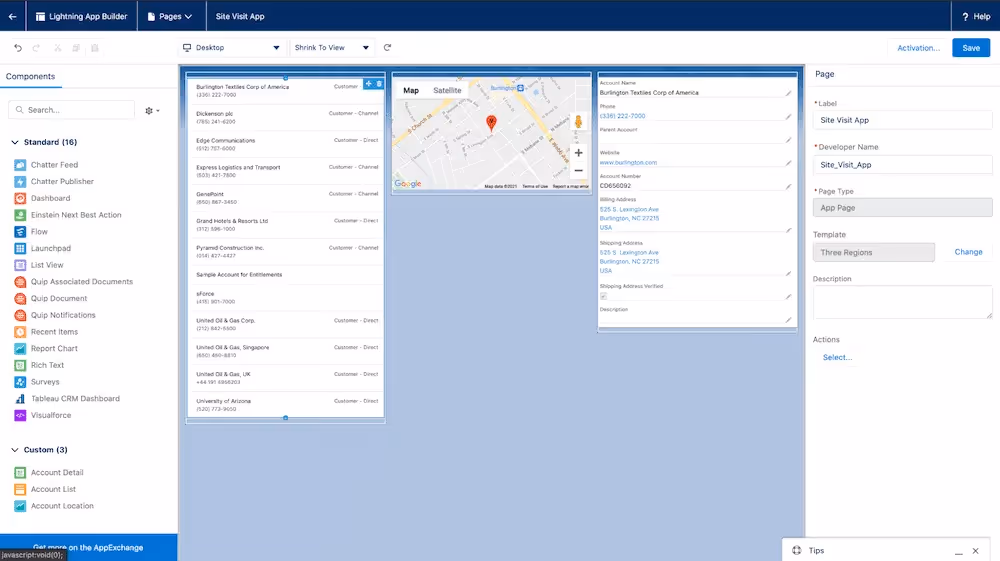Click the delete trash icon in toolbar

(x=94, y=48)
